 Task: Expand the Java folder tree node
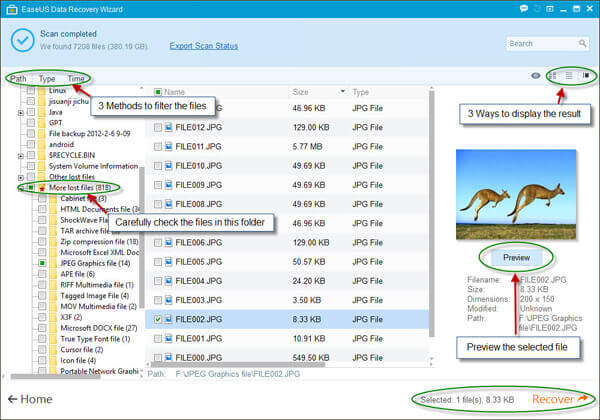21,113
